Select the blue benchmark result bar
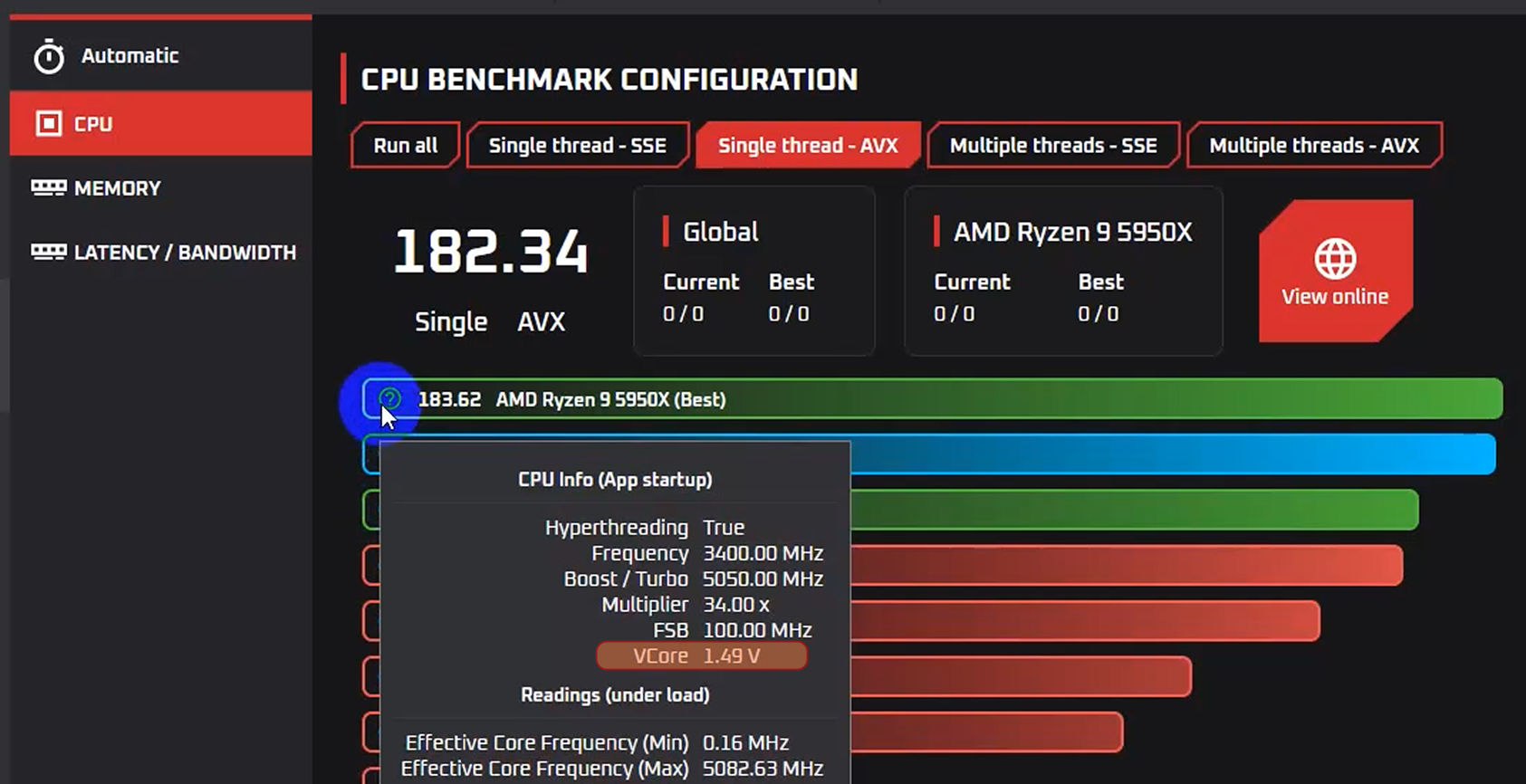The height and width of the screenshot is (784, 1526). pyautogui.click(x=1168, y=454)
